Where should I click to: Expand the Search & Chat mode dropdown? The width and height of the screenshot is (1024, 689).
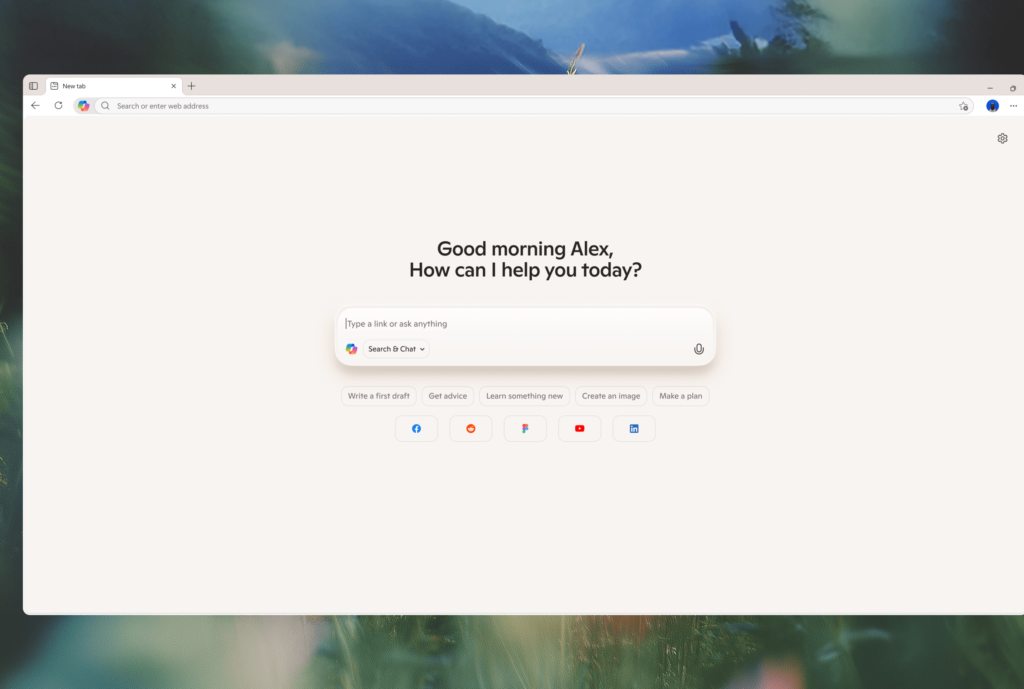[x=396, y=349]
